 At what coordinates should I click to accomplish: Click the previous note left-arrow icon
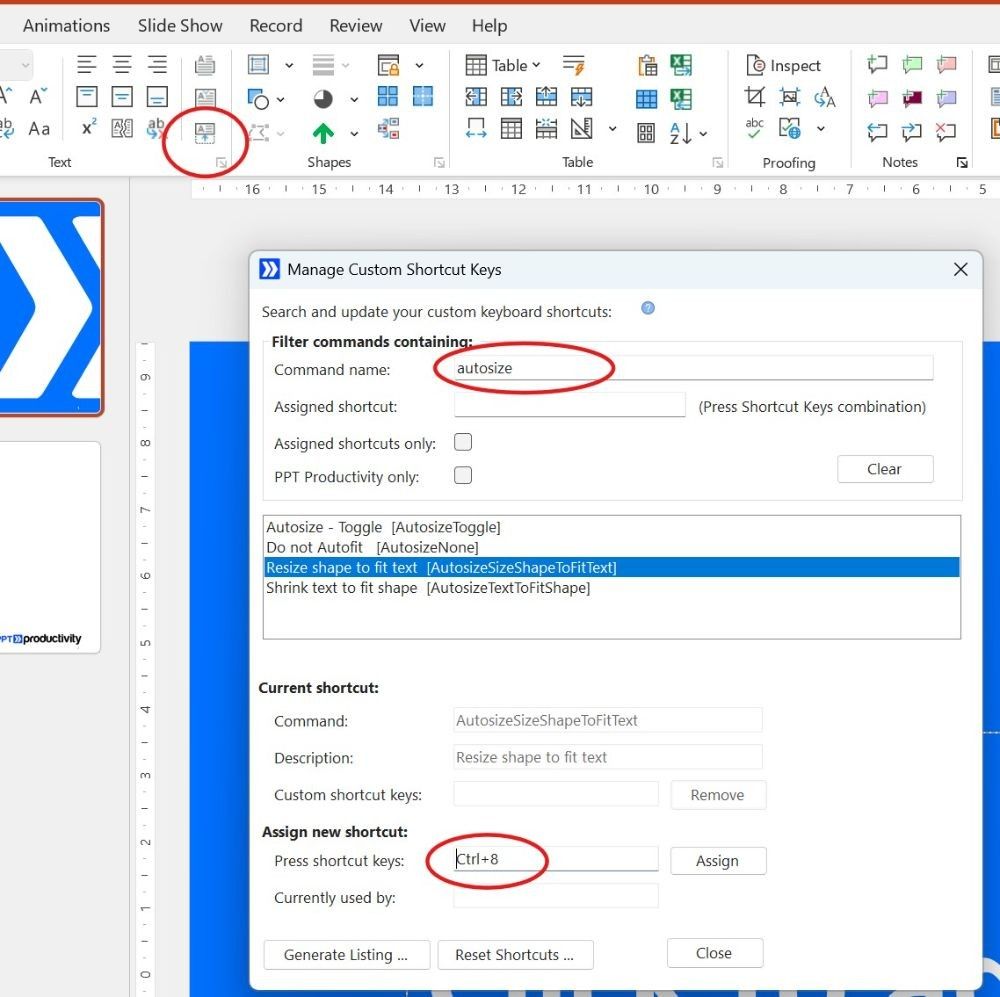tap(878, 131)
